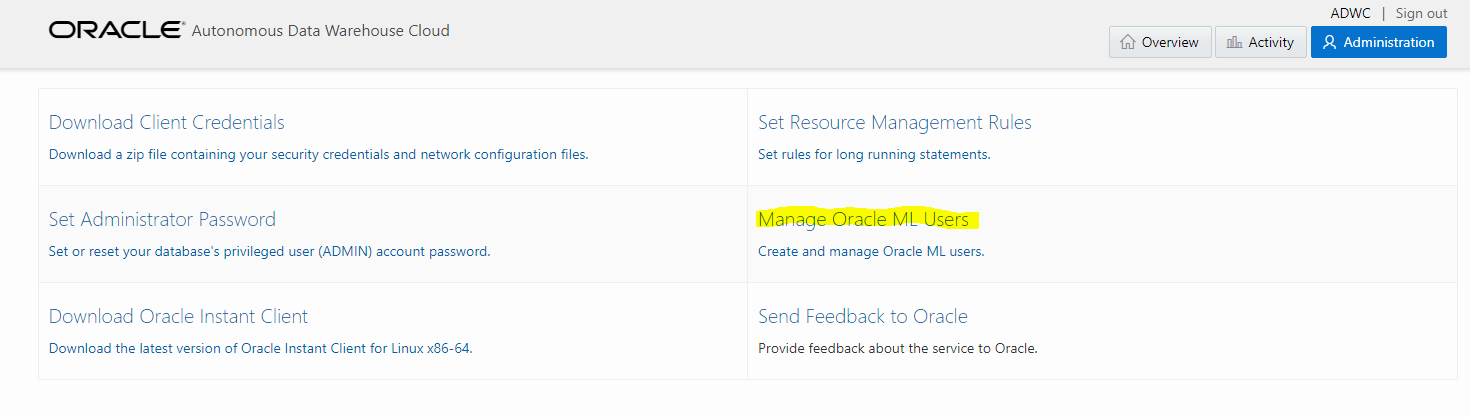Click 'Provide feedback about the service to Oracle.' text
Viewport: 1470px width, 417px height.
(x=898, y=349)
